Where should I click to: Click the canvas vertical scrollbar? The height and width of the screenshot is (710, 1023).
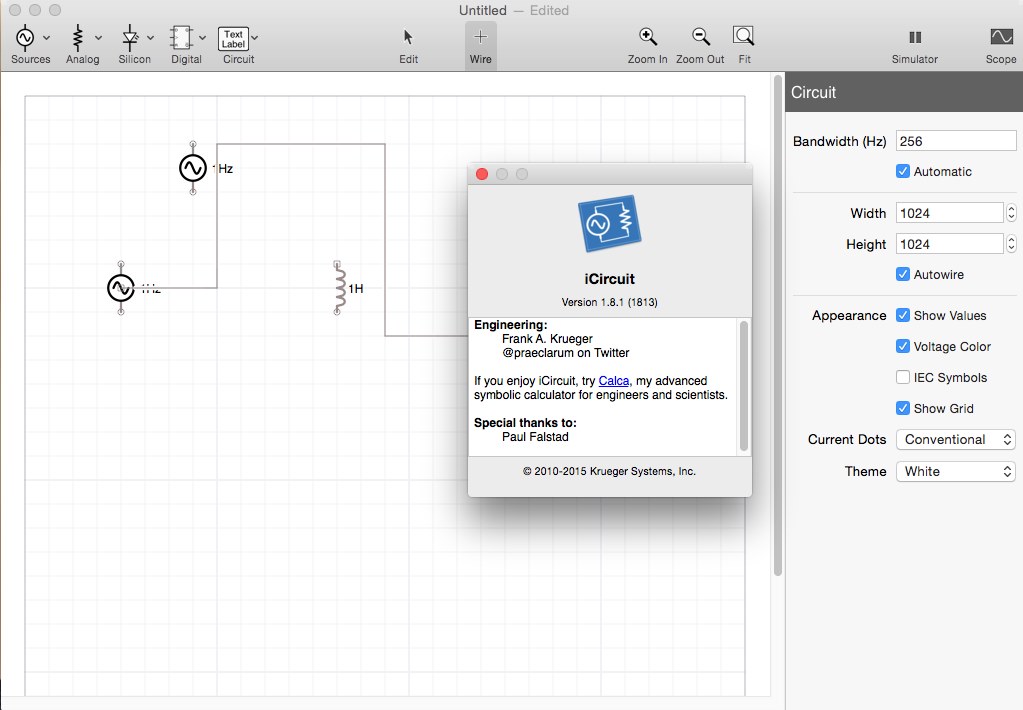point(778,326)
